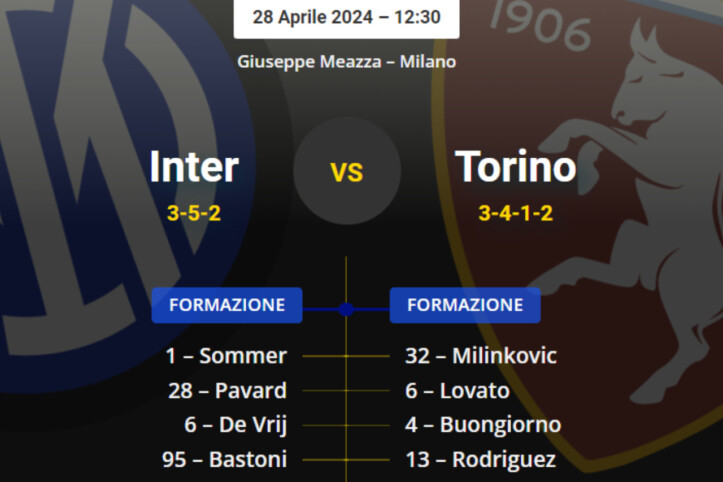Open Inter's Formazione button

tap(227, 305)
